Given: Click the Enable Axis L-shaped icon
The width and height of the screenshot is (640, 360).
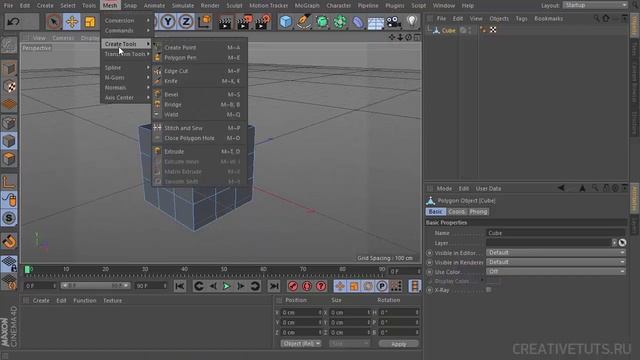Looking at the screenshot, I should 9,181.
